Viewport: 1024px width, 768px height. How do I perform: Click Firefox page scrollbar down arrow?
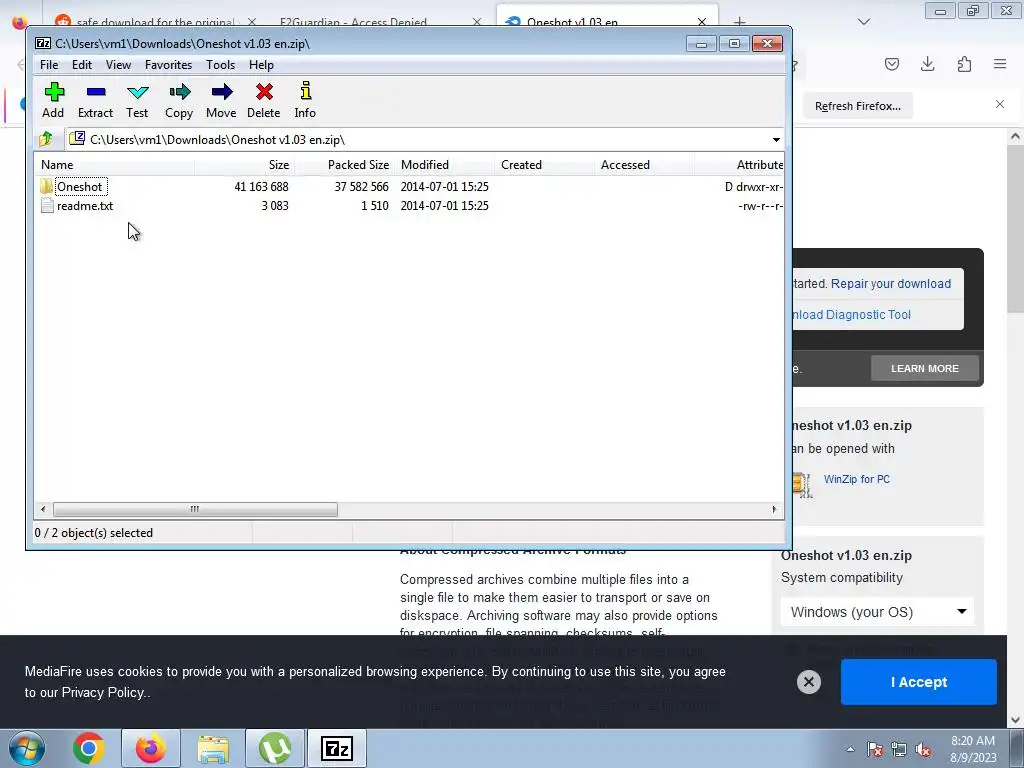[1015, 720]
